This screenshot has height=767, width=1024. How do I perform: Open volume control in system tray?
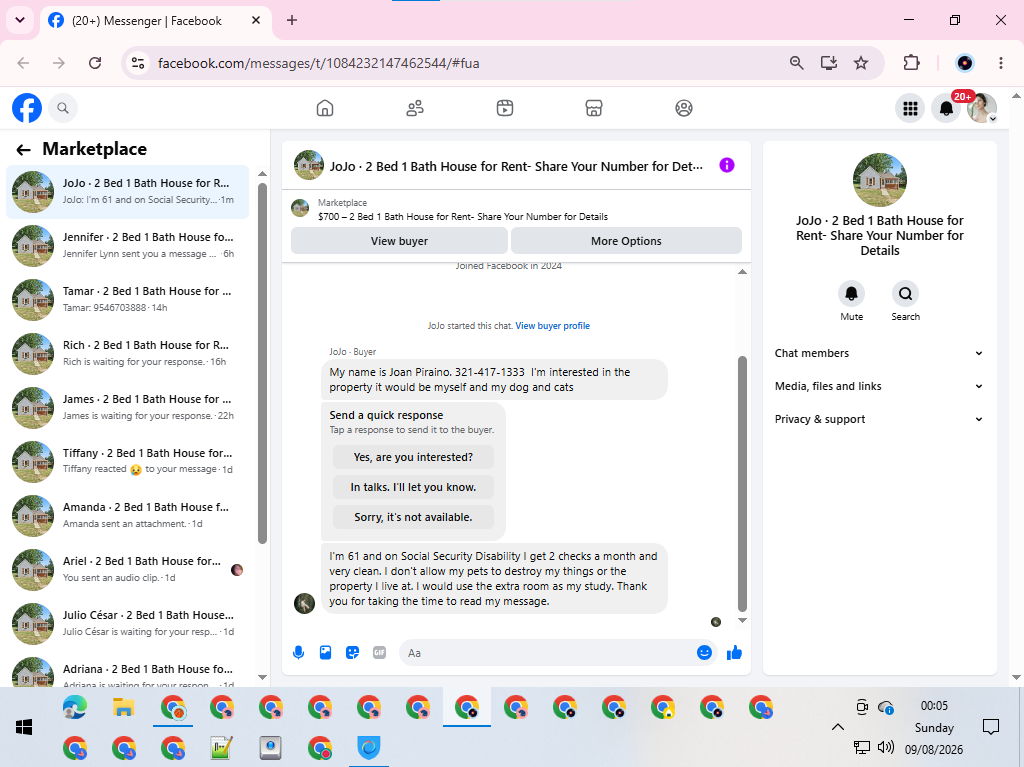point(886,747)
